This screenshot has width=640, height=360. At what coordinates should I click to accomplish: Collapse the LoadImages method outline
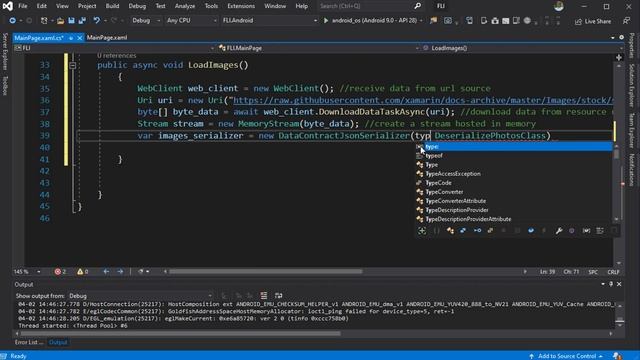click(x=73, y=65)
